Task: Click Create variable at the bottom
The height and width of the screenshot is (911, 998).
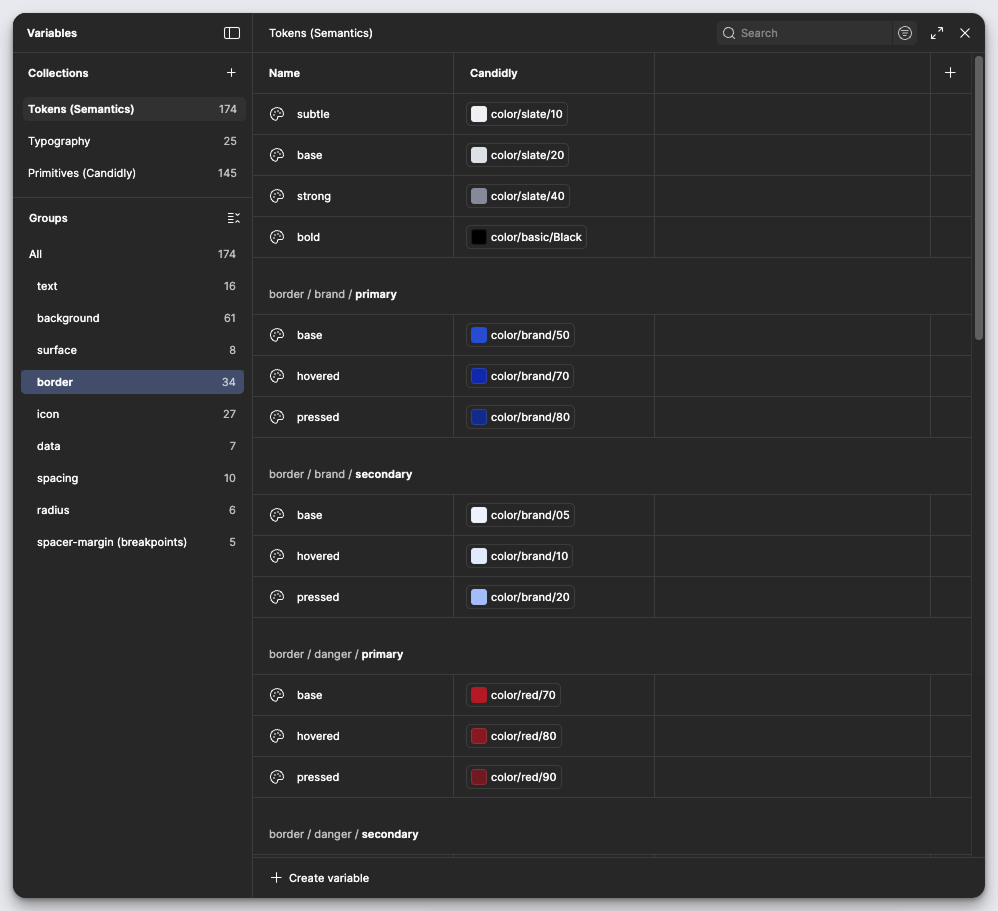Action: pos(319,878)
